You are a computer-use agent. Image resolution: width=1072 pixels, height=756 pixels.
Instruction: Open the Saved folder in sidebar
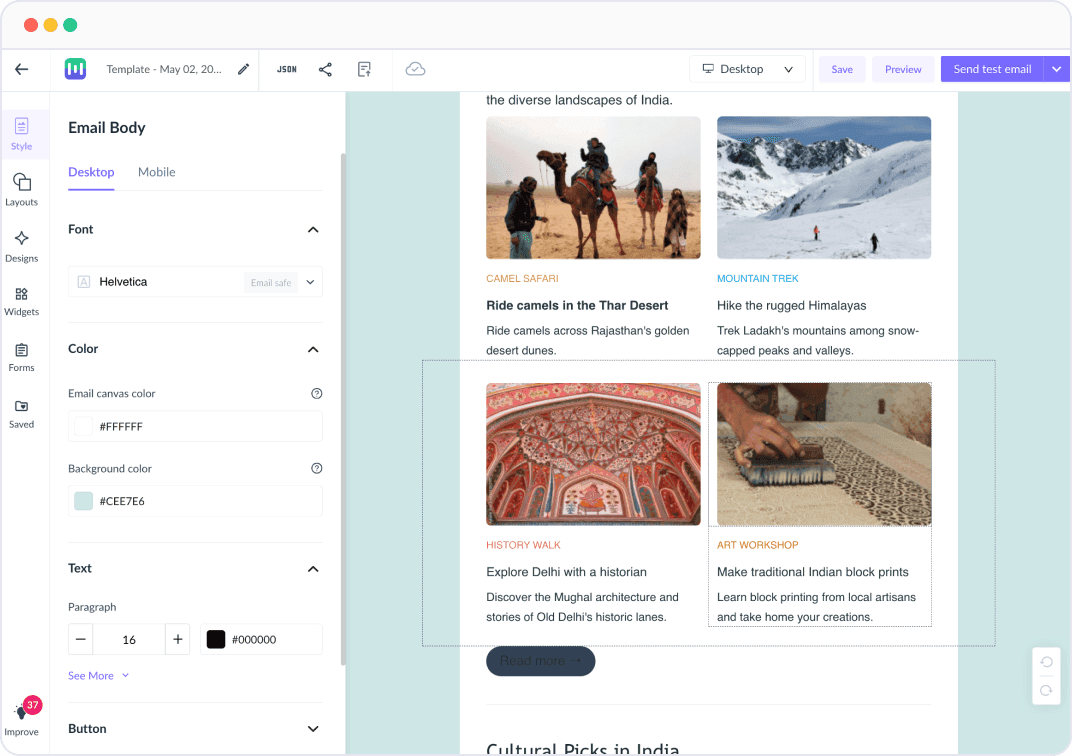(22, 412)
